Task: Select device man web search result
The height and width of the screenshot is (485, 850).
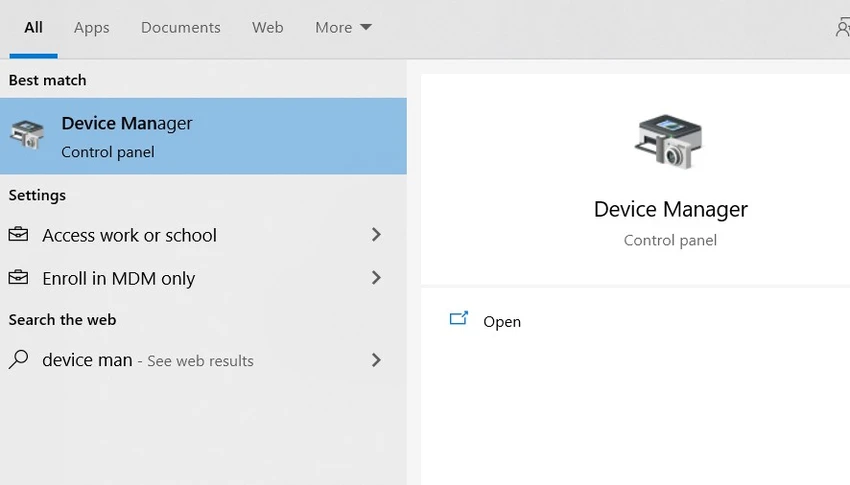Action: coord(203,360)
